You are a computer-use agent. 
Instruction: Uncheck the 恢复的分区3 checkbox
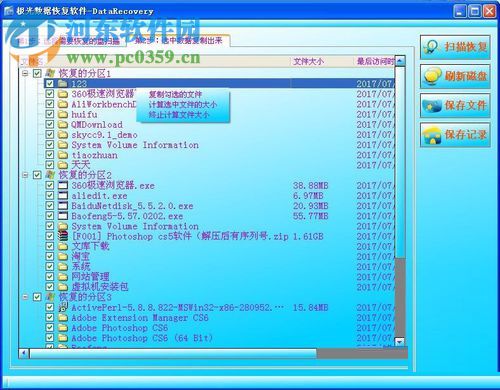point(37,297)
